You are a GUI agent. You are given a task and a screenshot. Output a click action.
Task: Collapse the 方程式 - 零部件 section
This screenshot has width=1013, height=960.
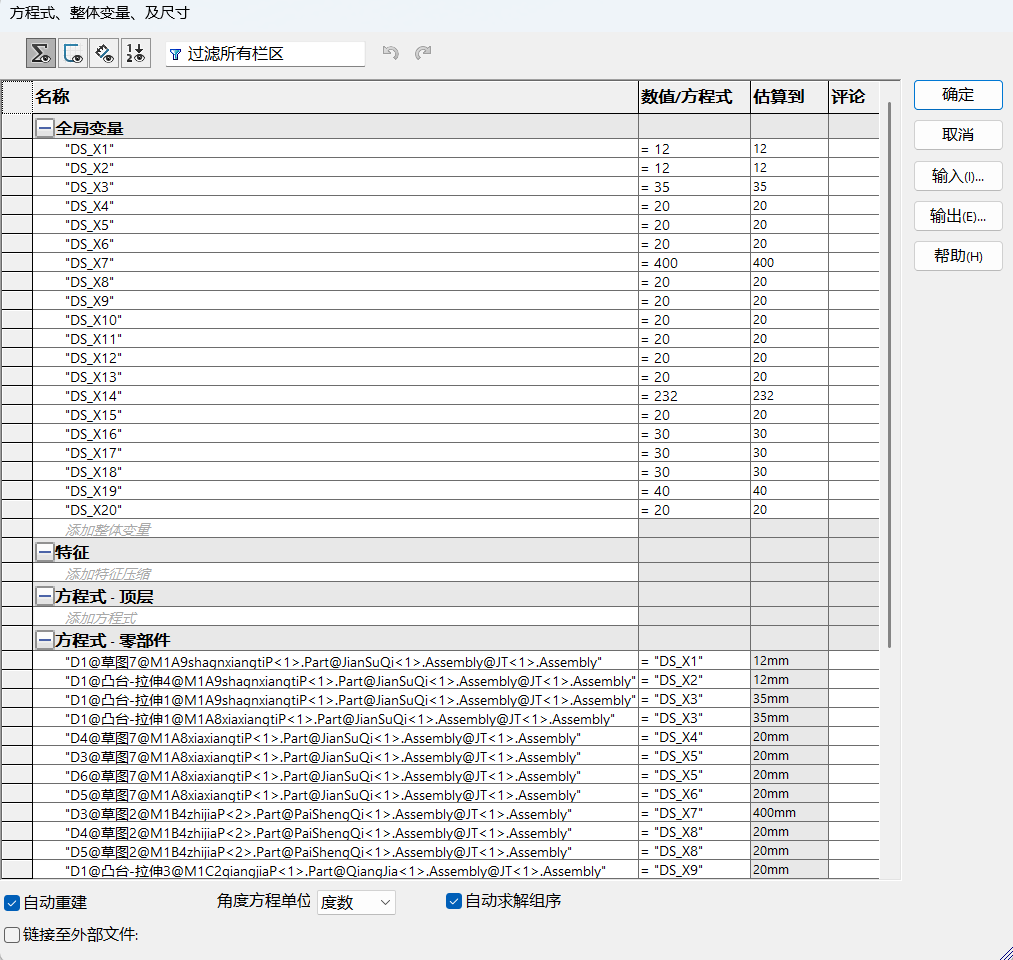click(44, 640)
